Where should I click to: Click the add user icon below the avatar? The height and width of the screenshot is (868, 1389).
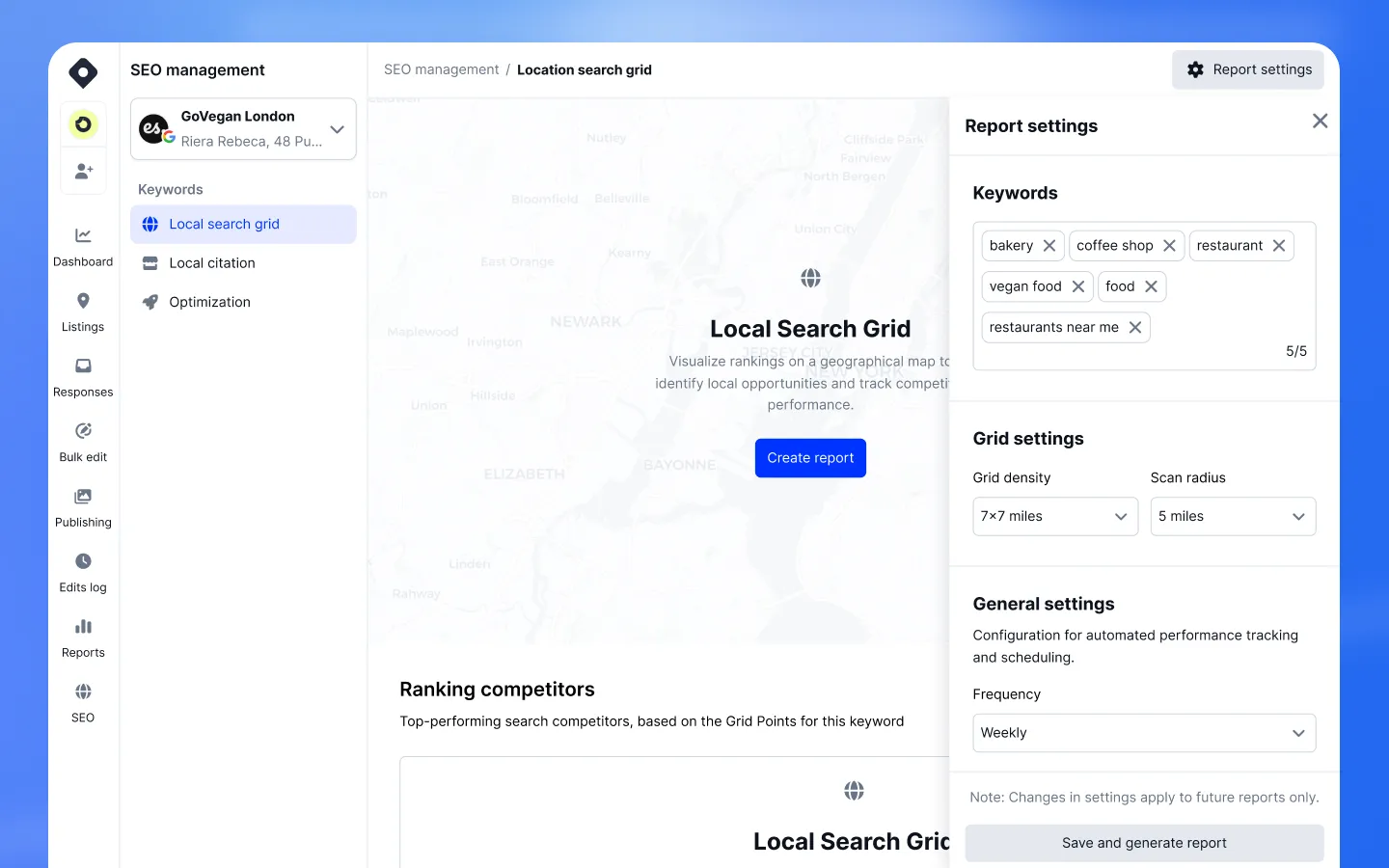tap(83, 171)
